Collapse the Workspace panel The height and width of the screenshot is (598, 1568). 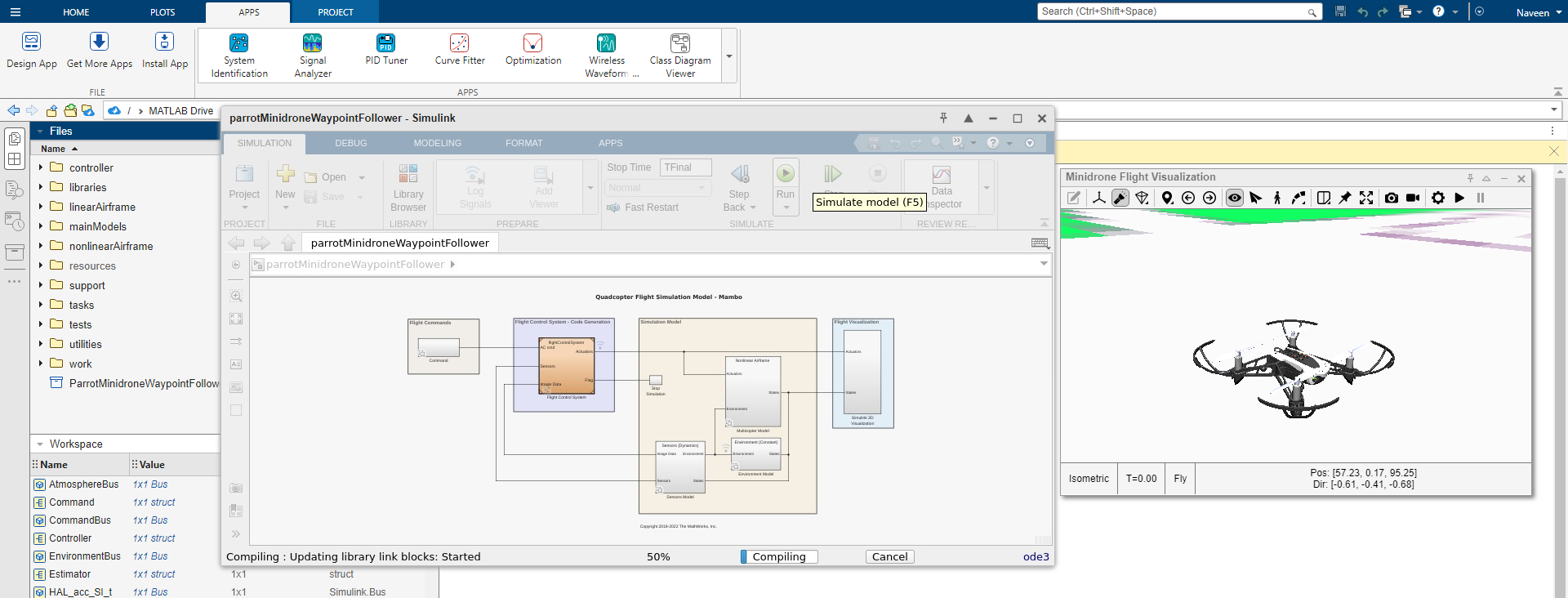[x=39, y=444]
